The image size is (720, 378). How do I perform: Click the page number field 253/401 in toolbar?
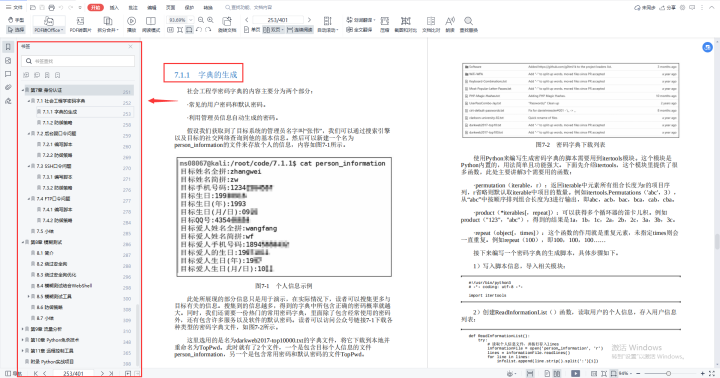(x=278, y=20)
